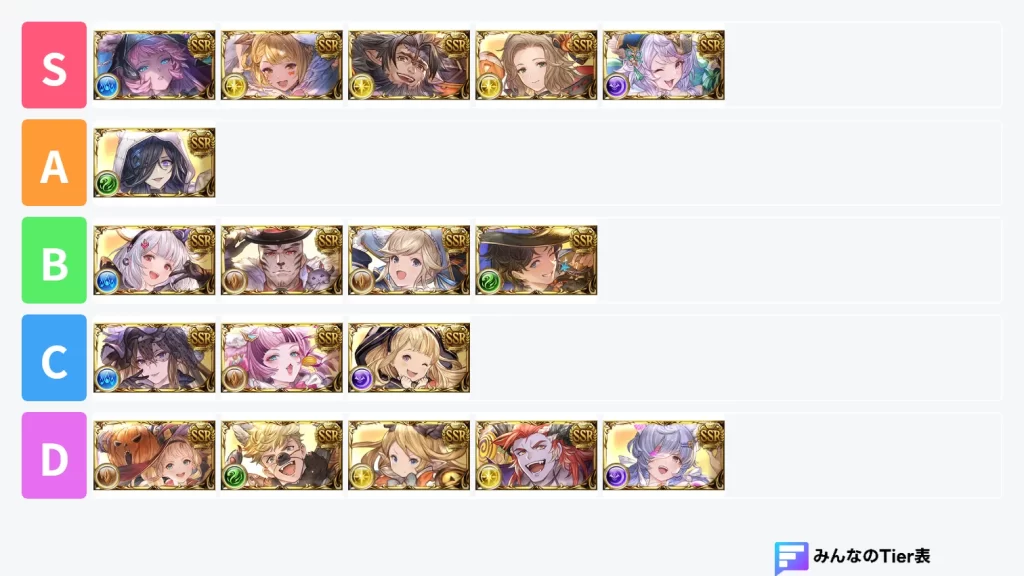1024x576 pixels.
Task: Select the orange A tier label
Action: [54, 163]
